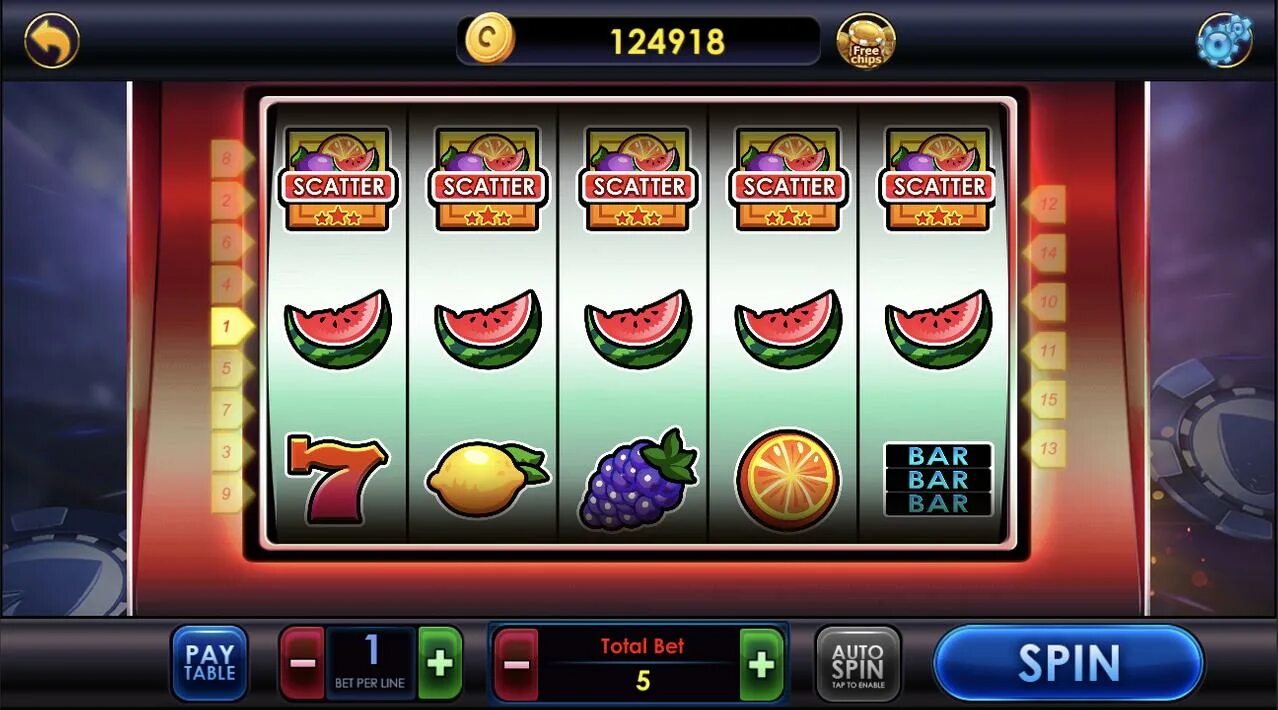
Task: Select payline marker 12 on the right
Action: 1043,204
